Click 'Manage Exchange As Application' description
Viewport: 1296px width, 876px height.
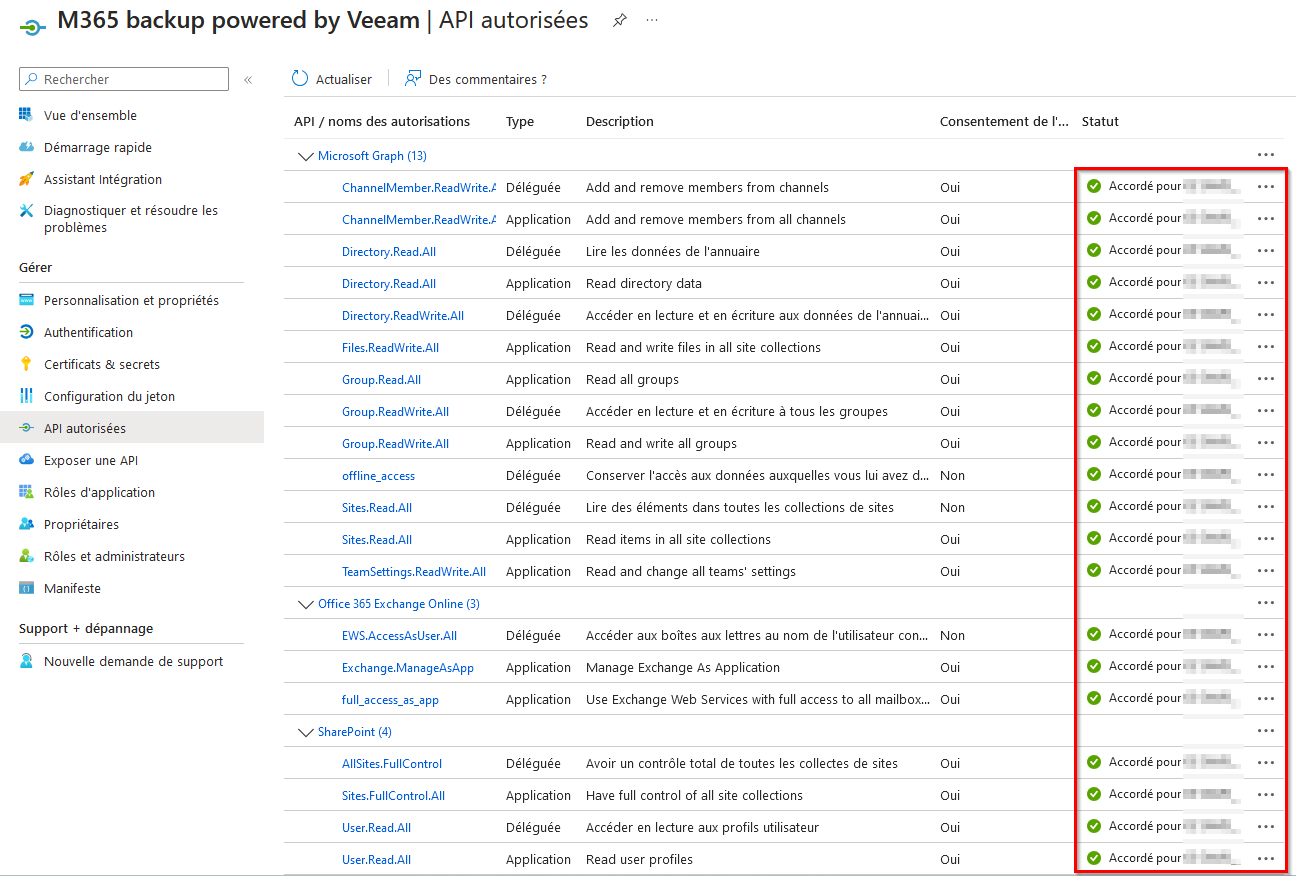683,668
